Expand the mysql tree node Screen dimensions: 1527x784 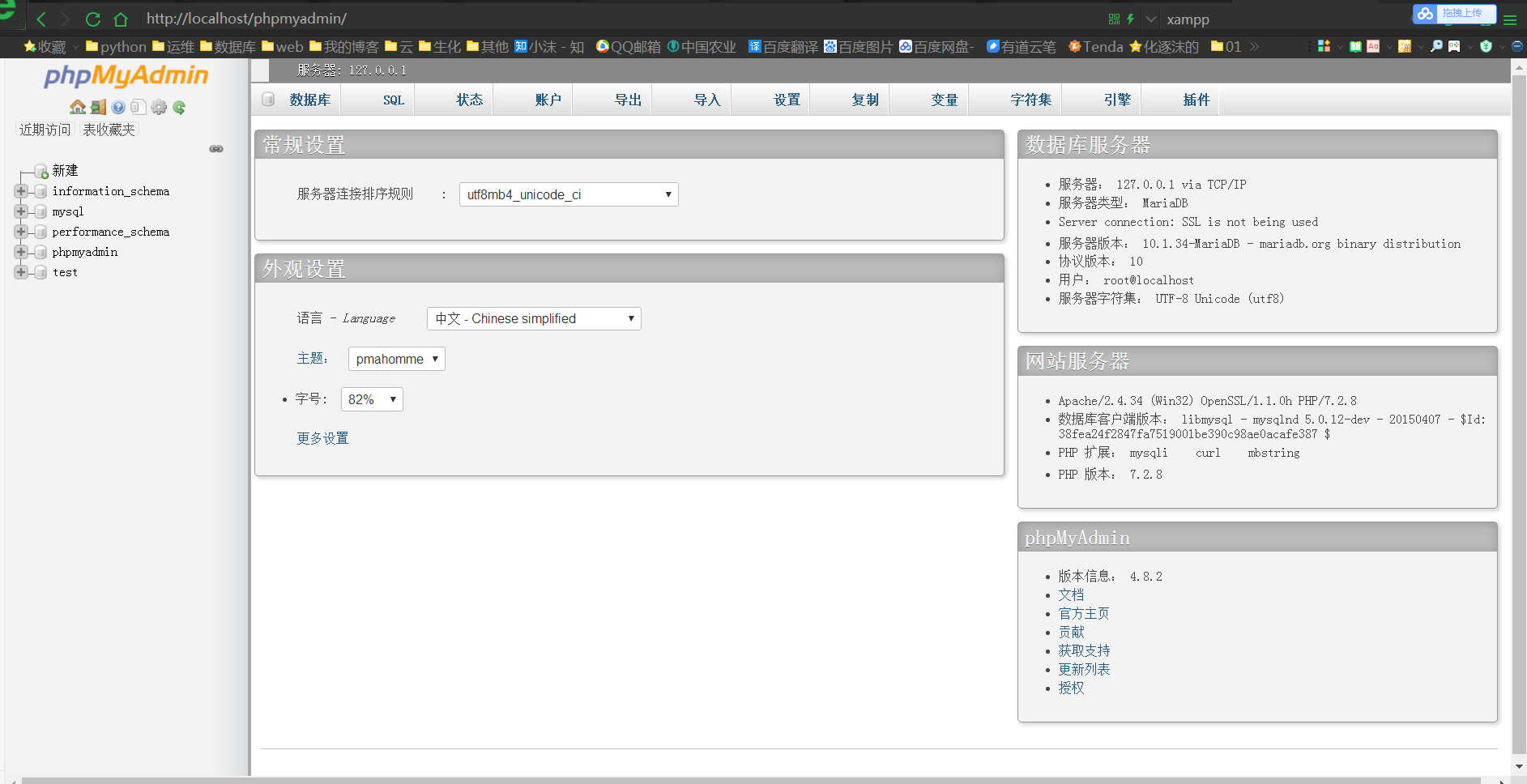pyautogui.click(x=21, y=211)
